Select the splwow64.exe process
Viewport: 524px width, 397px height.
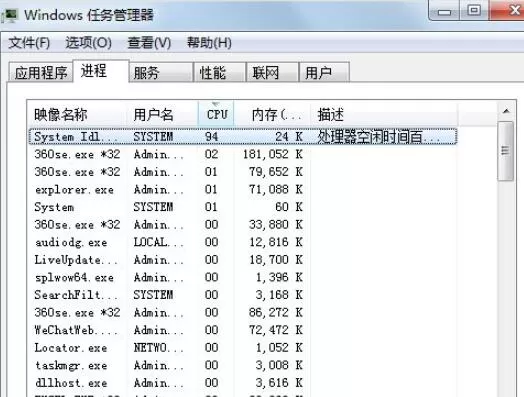pyautogui.click(x=243, y=277)
